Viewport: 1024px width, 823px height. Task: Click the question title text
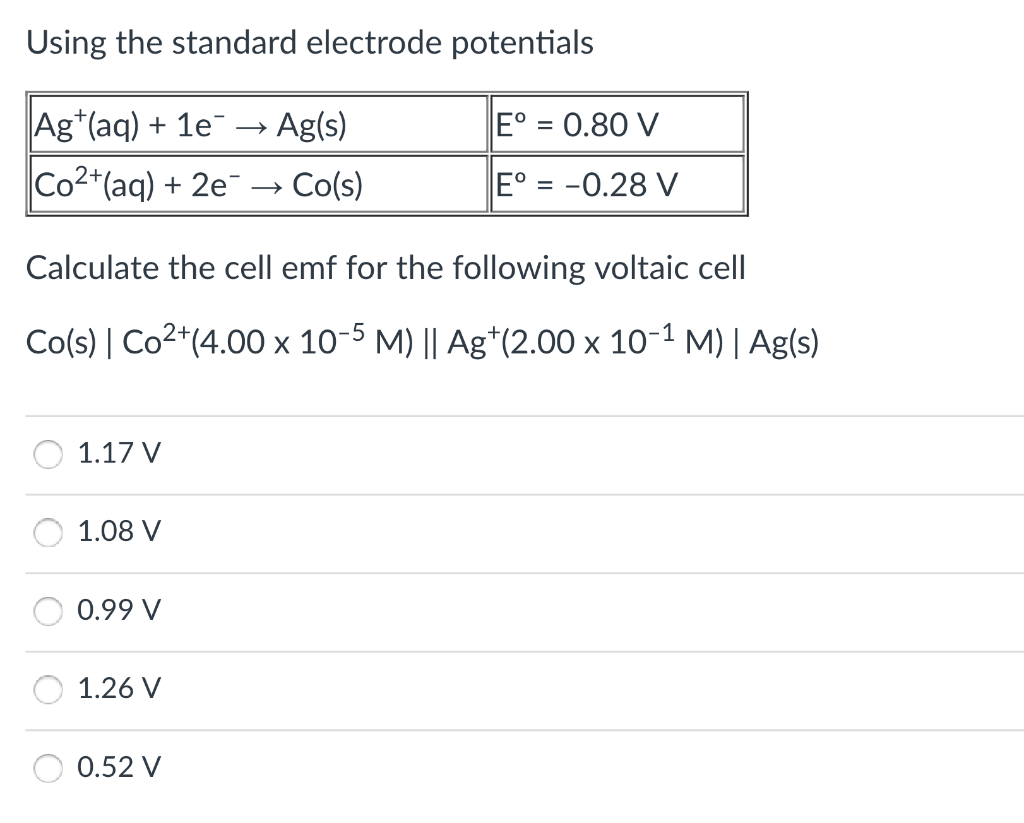click(311, 42)
